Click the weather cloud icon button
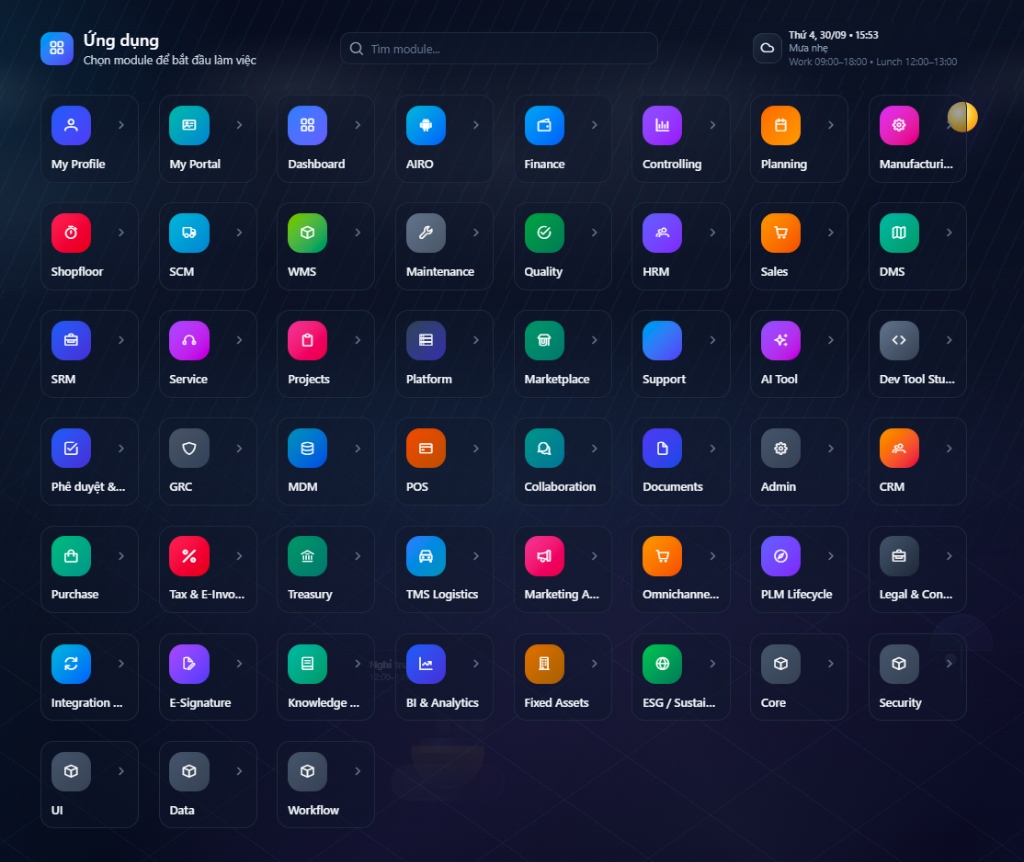 click(767, 48)
